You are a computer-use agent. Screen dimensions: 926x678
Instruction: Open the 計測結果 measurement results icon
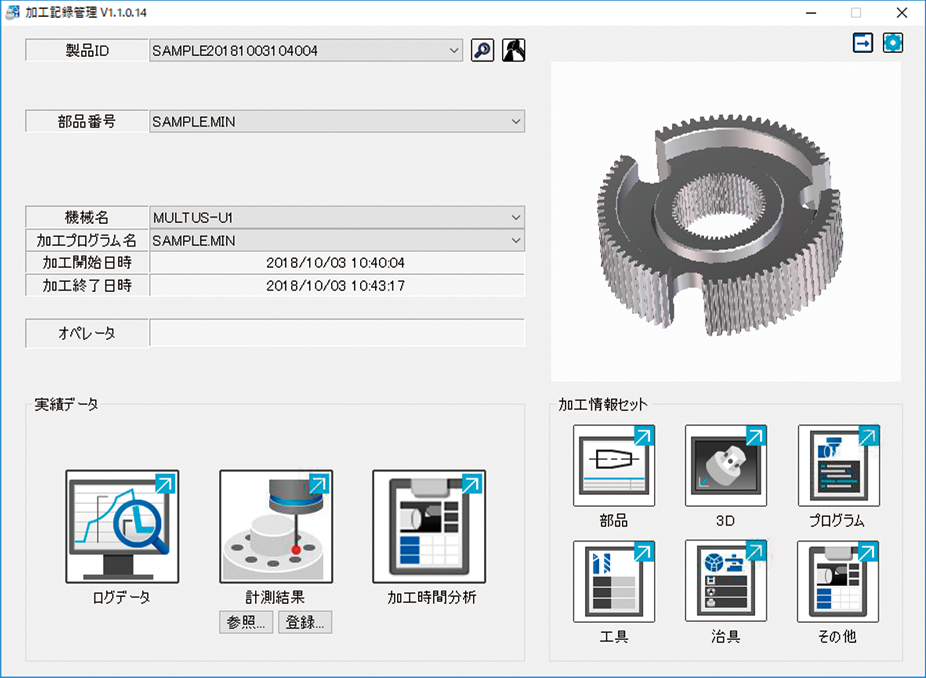(x=276, y=527)
